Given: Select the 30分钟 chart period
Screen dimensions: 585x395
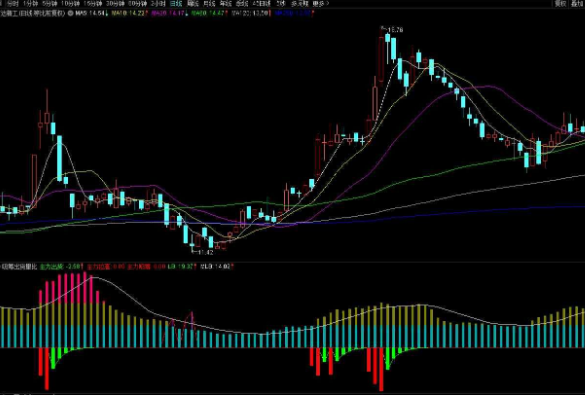Looking at the screenshot, I should 115,4.
